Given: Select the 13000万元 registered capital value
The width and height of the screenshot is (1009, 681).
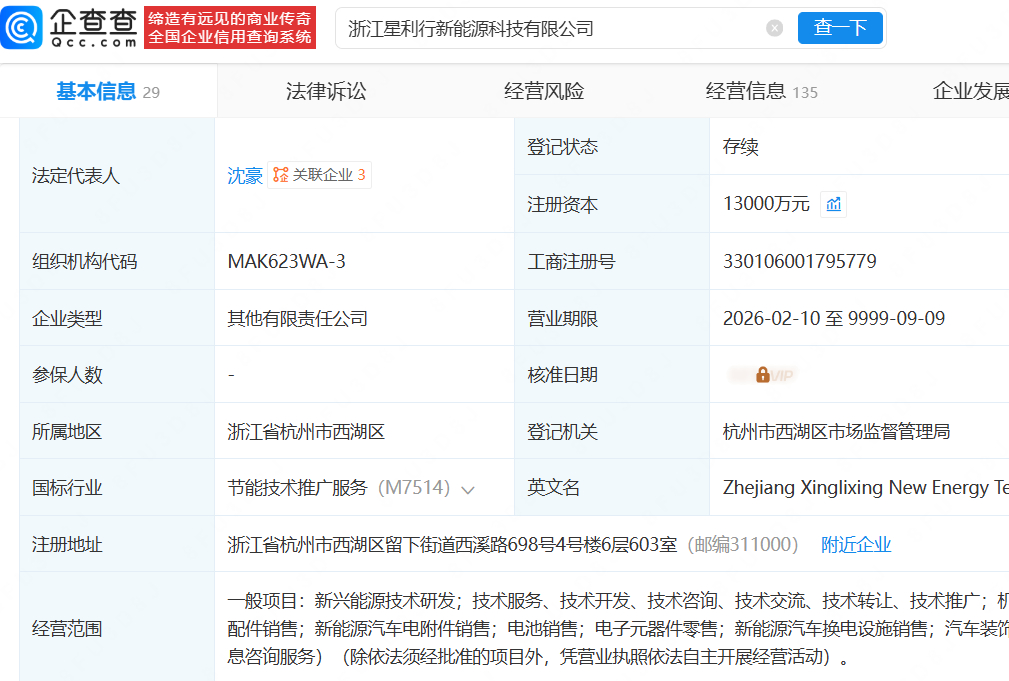Looking at the screenshot, I should [766, 204].
